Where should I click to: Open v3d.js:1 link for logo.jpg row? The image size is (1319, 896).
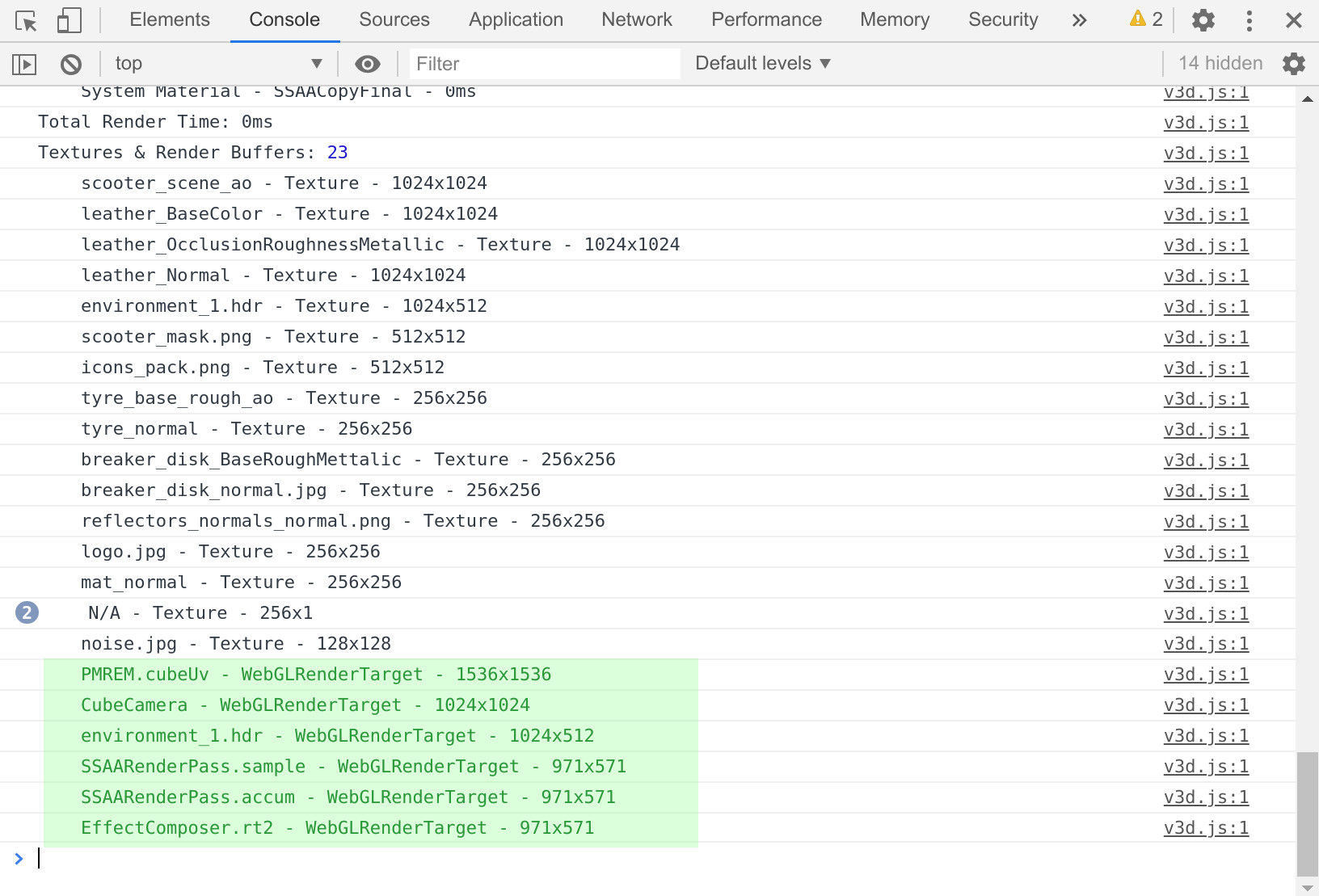click(1206, 553)
